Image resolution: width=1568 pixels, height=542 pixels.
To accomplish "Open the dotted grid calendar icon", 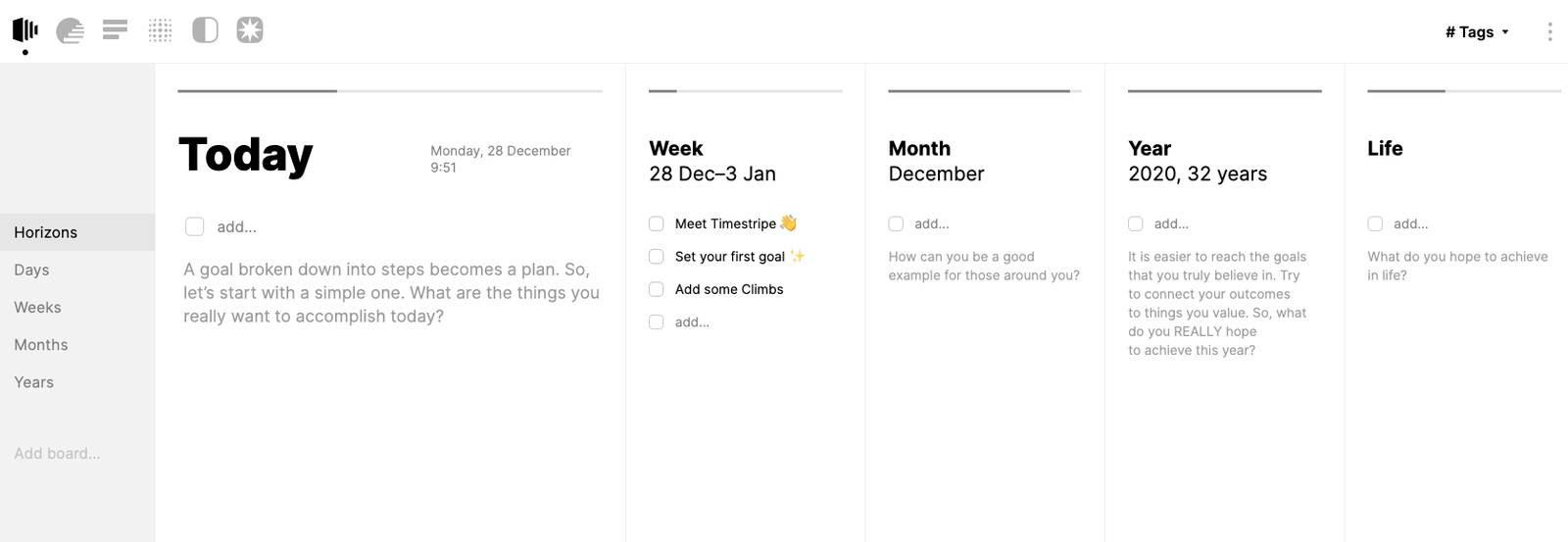I will point(160,30).
